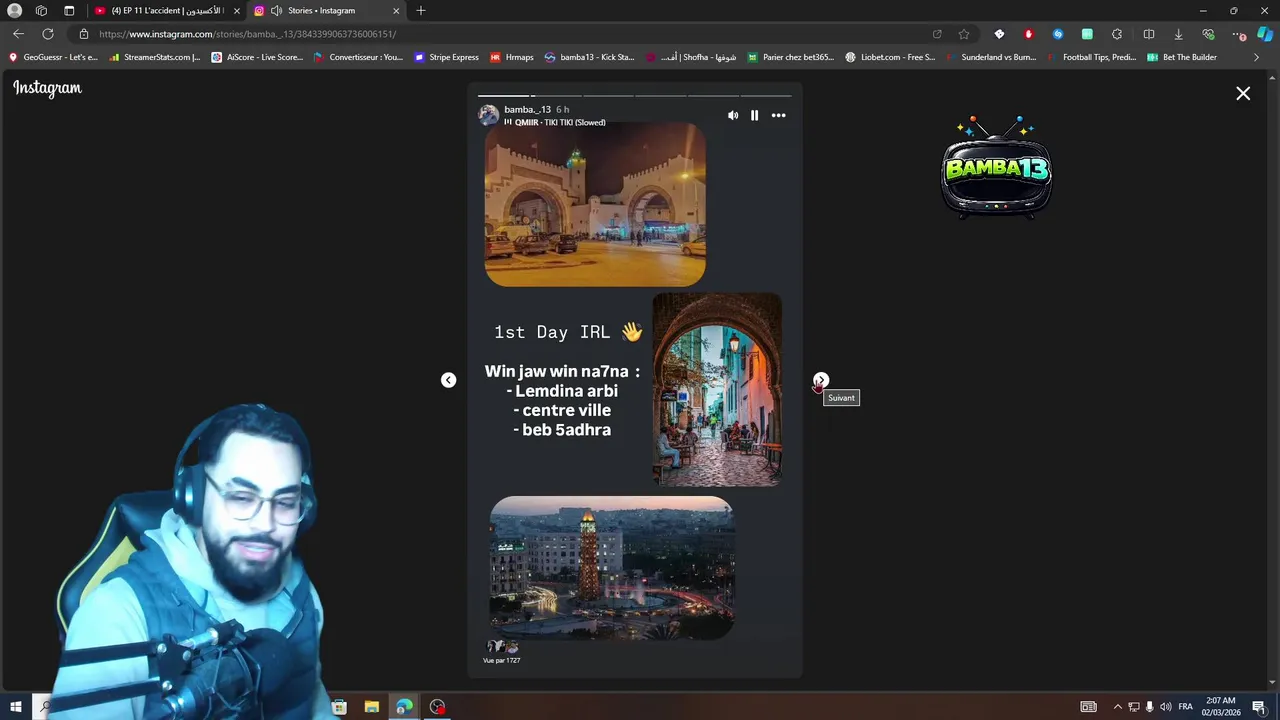Close the Stories • Instagram tab
Image resolution: width=1280 pixels, height=720 pixels.
point(396,10)
